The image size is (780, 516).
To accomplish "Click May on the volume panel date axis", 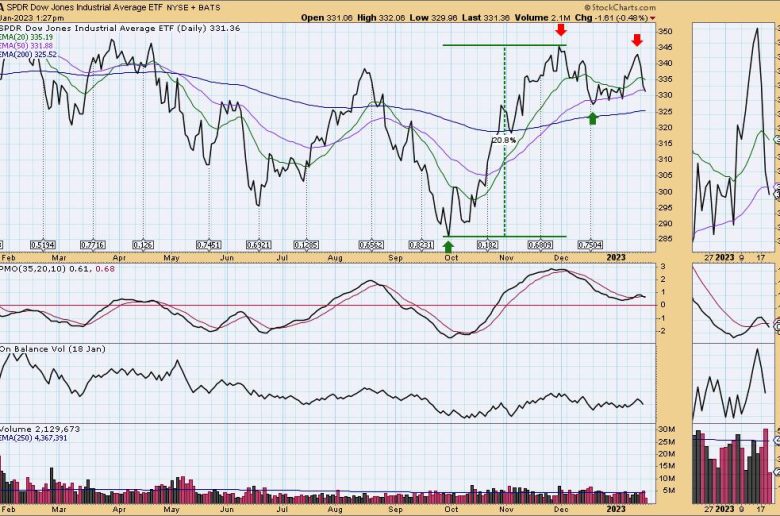I will point(171,510).
